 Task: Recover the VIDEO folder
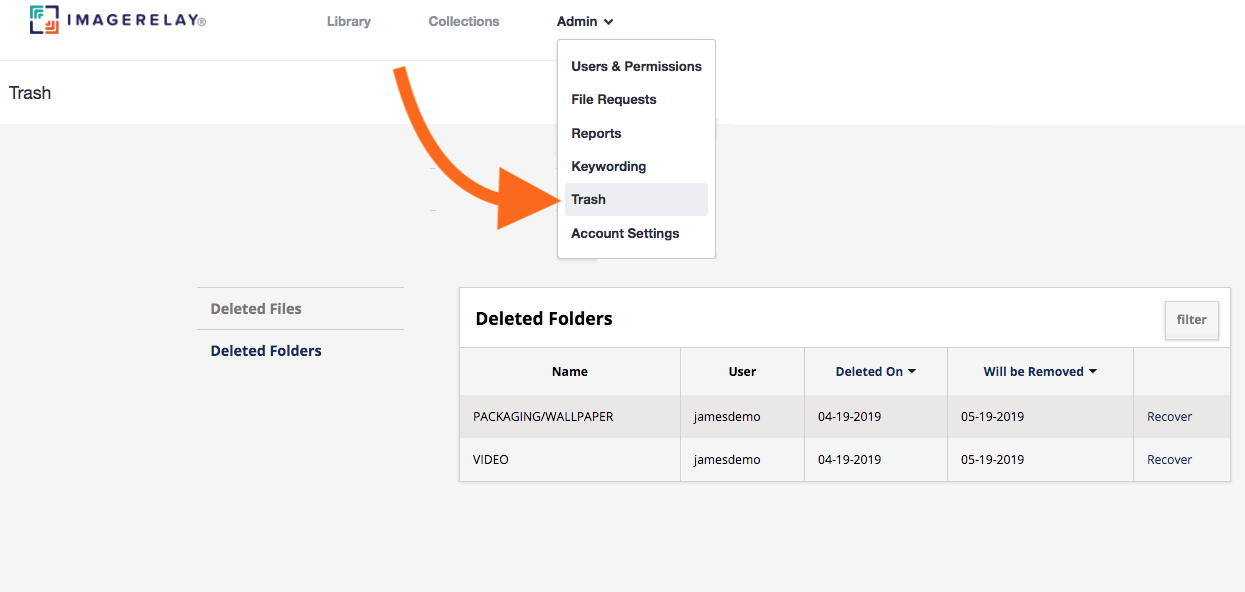(x=1169, y=460)
